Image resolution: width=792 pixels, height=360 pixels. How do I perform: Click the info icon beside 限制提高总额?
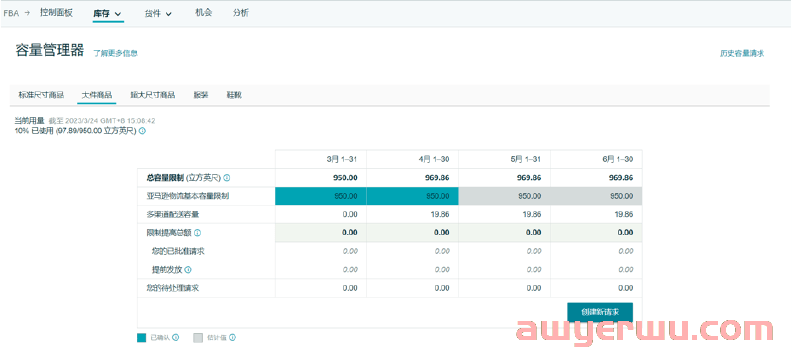(x=197, y=233)
